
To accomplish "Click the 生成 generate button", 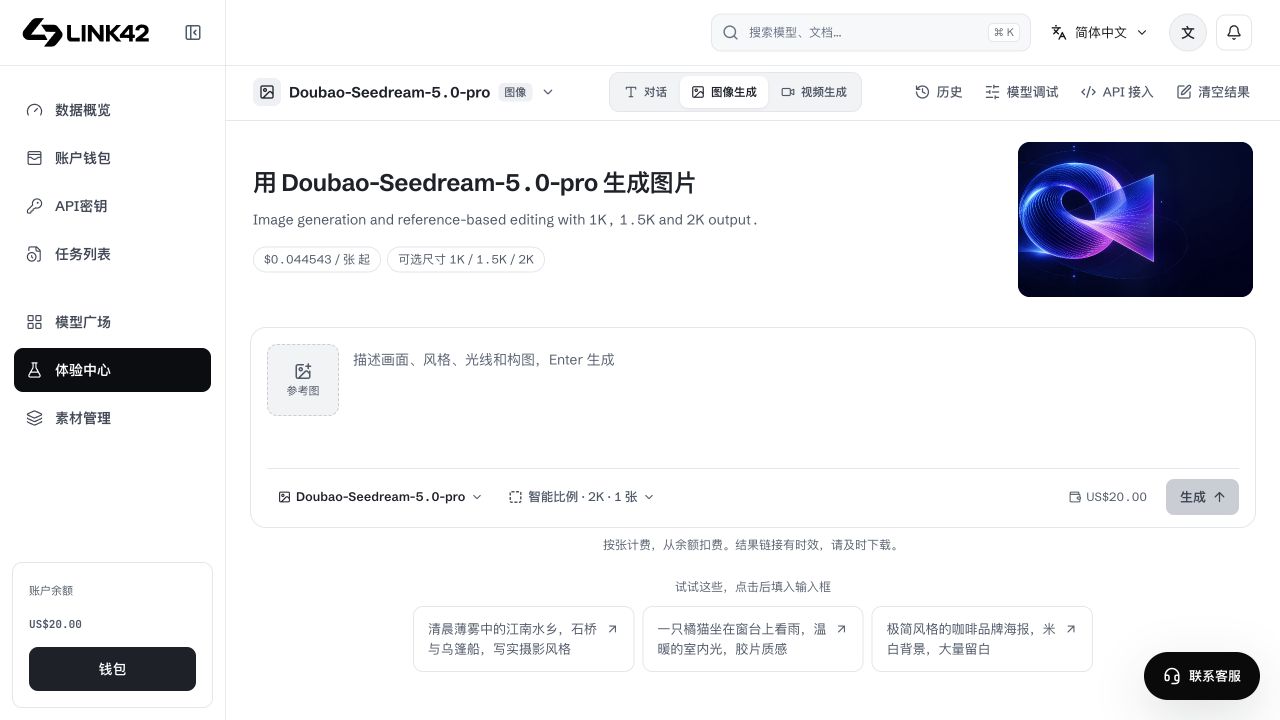I will 1202,497.
